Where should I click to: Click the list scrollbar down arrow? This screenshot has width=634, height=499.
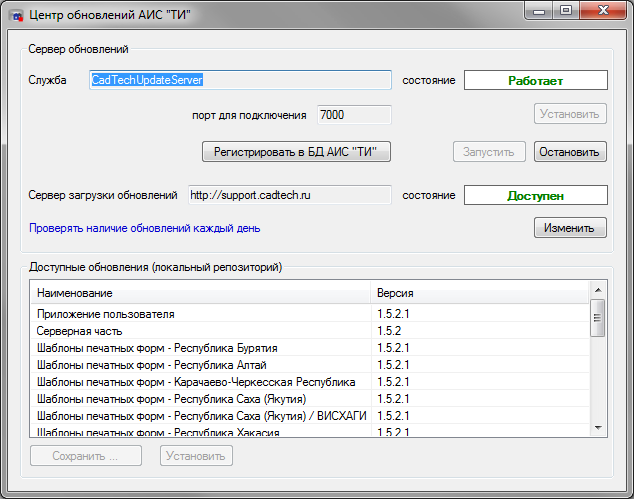point(597,427)
